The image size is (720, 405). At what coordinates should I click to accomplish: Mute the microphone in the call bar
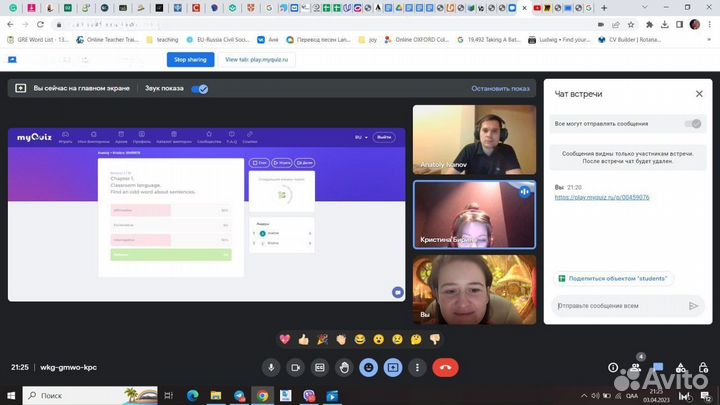tap(271, 367)
